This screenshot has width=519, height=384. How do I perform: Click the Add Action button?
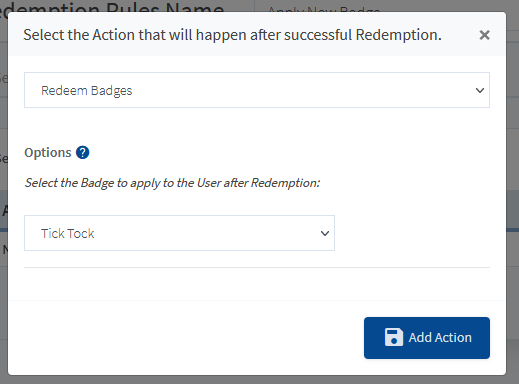click(x=427, y=338)
